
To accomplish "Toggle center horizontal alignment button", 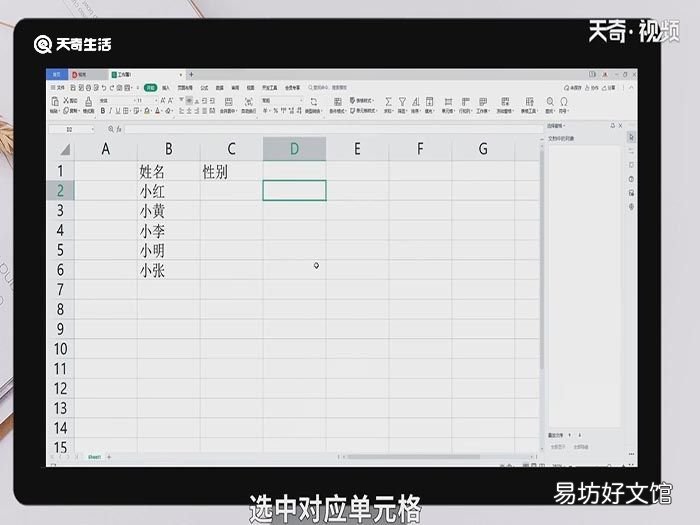I will [x=189, y=110].
